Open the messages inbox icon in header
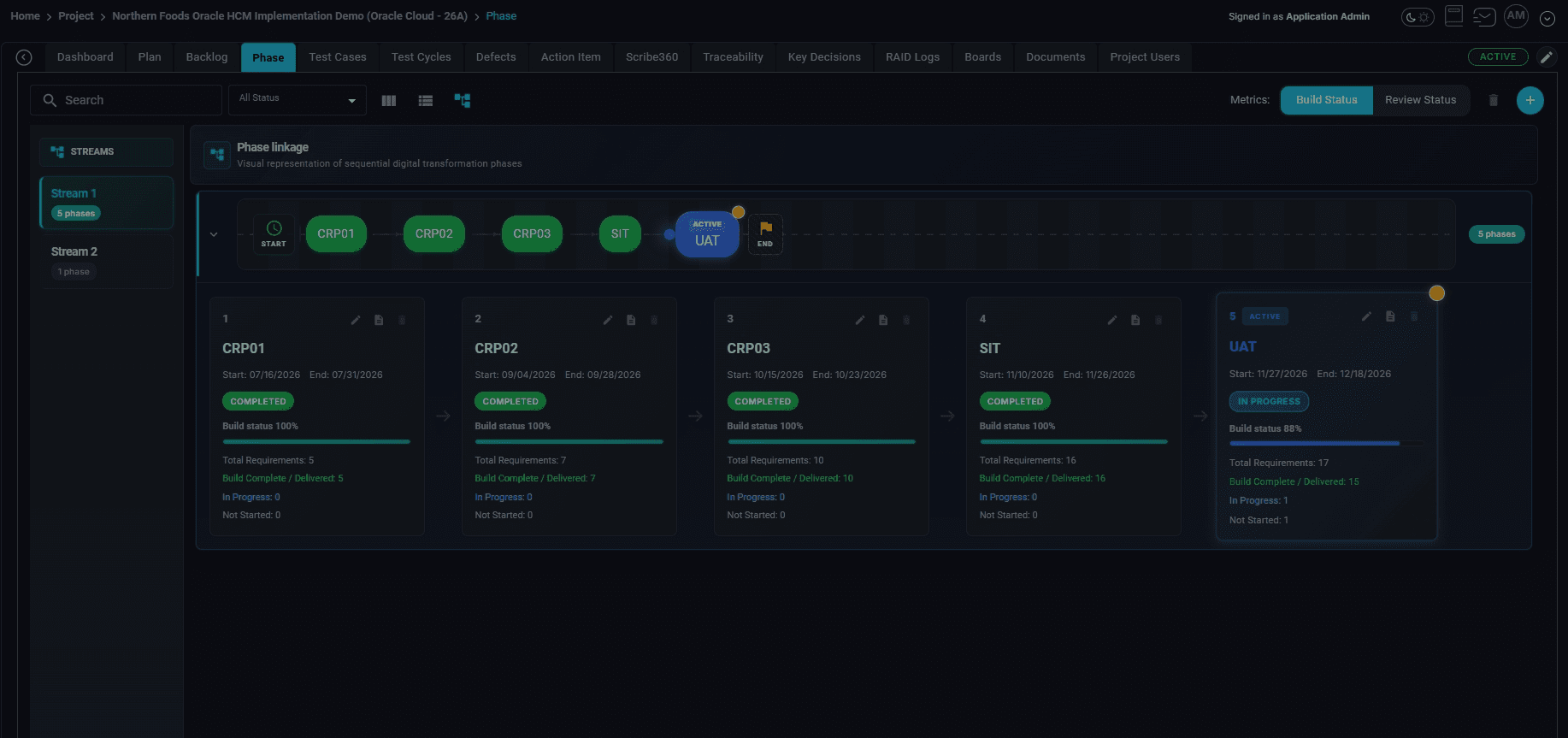 (x=1484, y=16)
